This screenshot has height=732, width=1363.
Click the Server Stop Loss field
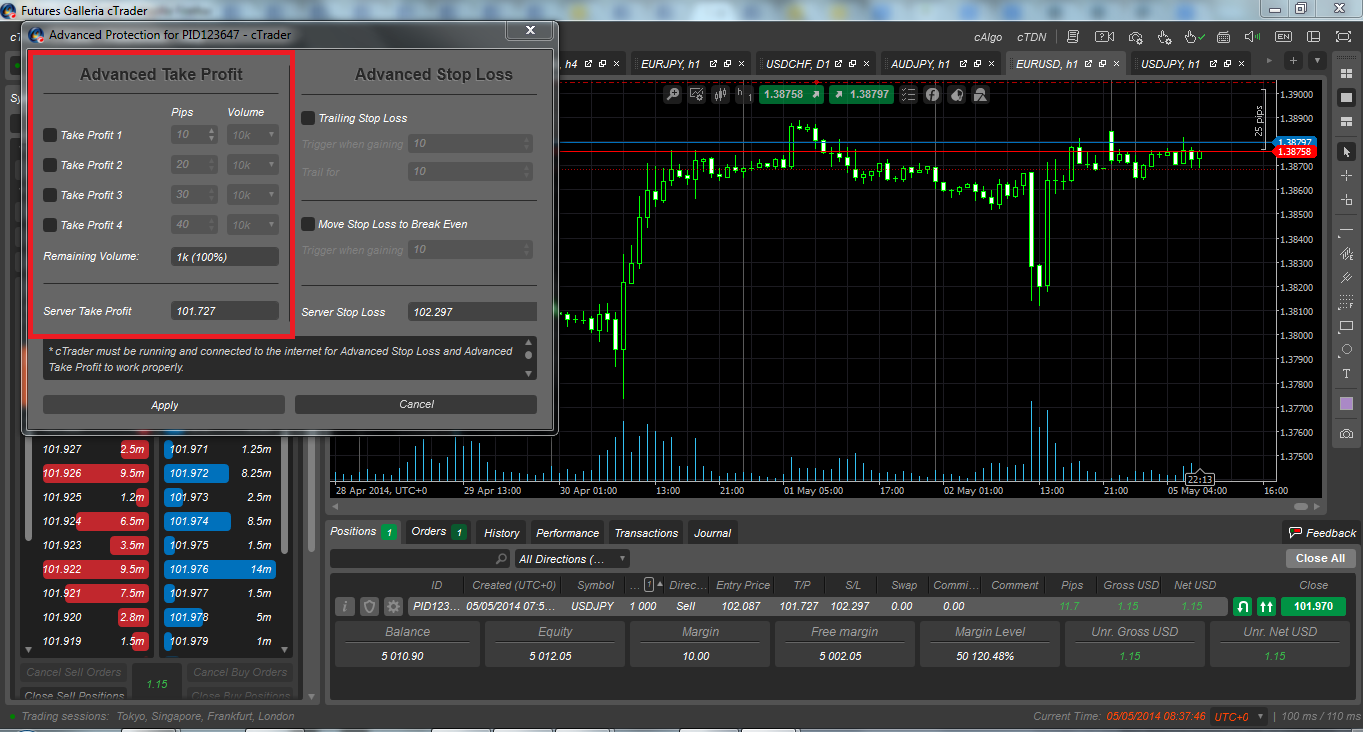pyautogui.click(x=472, y=312)
